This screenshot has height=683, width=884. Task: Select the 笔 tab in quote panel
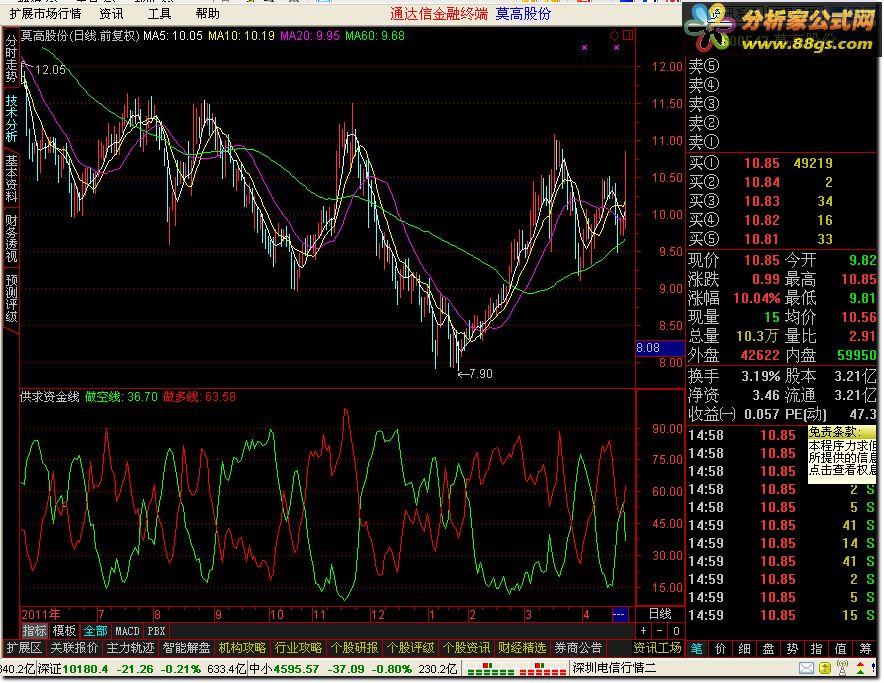pos(696,649)
